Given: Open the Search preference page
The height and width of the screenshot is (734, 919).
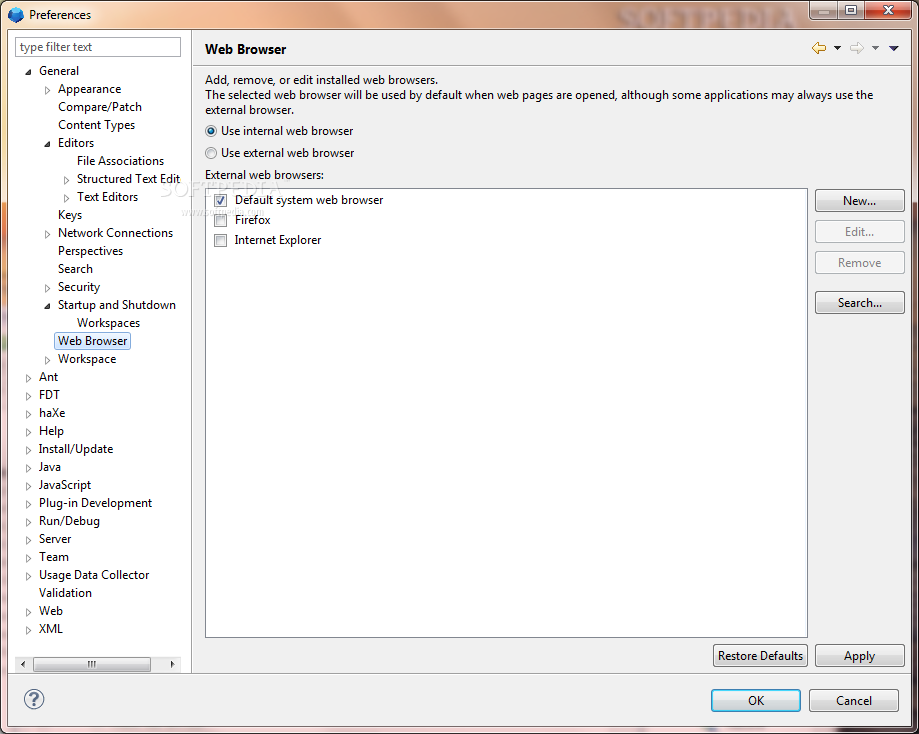Looking at the screenshot, I should (x=75, y=269).
